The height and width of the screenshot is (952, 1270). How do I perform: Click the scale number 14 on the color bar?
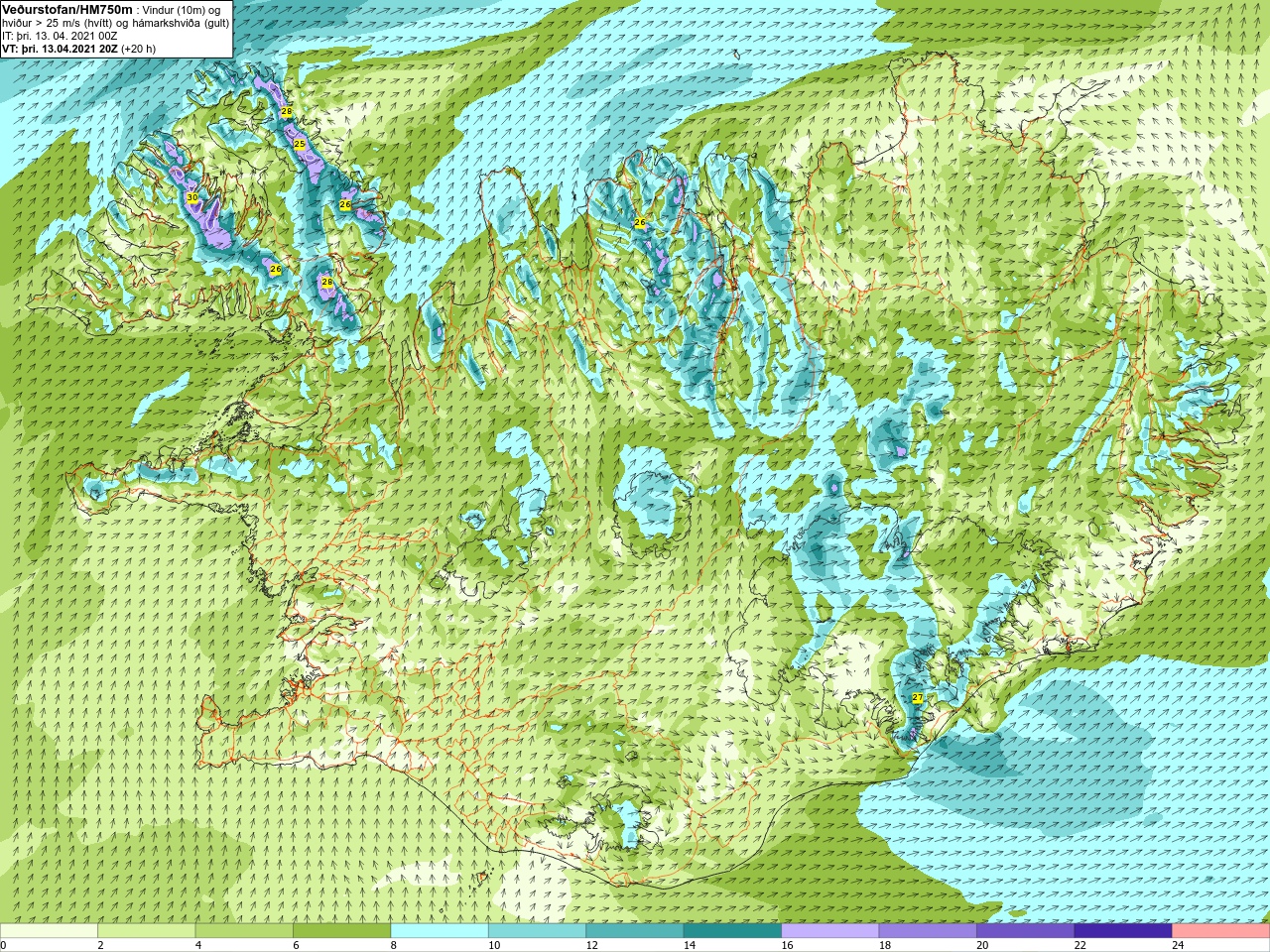pos(689,945)
